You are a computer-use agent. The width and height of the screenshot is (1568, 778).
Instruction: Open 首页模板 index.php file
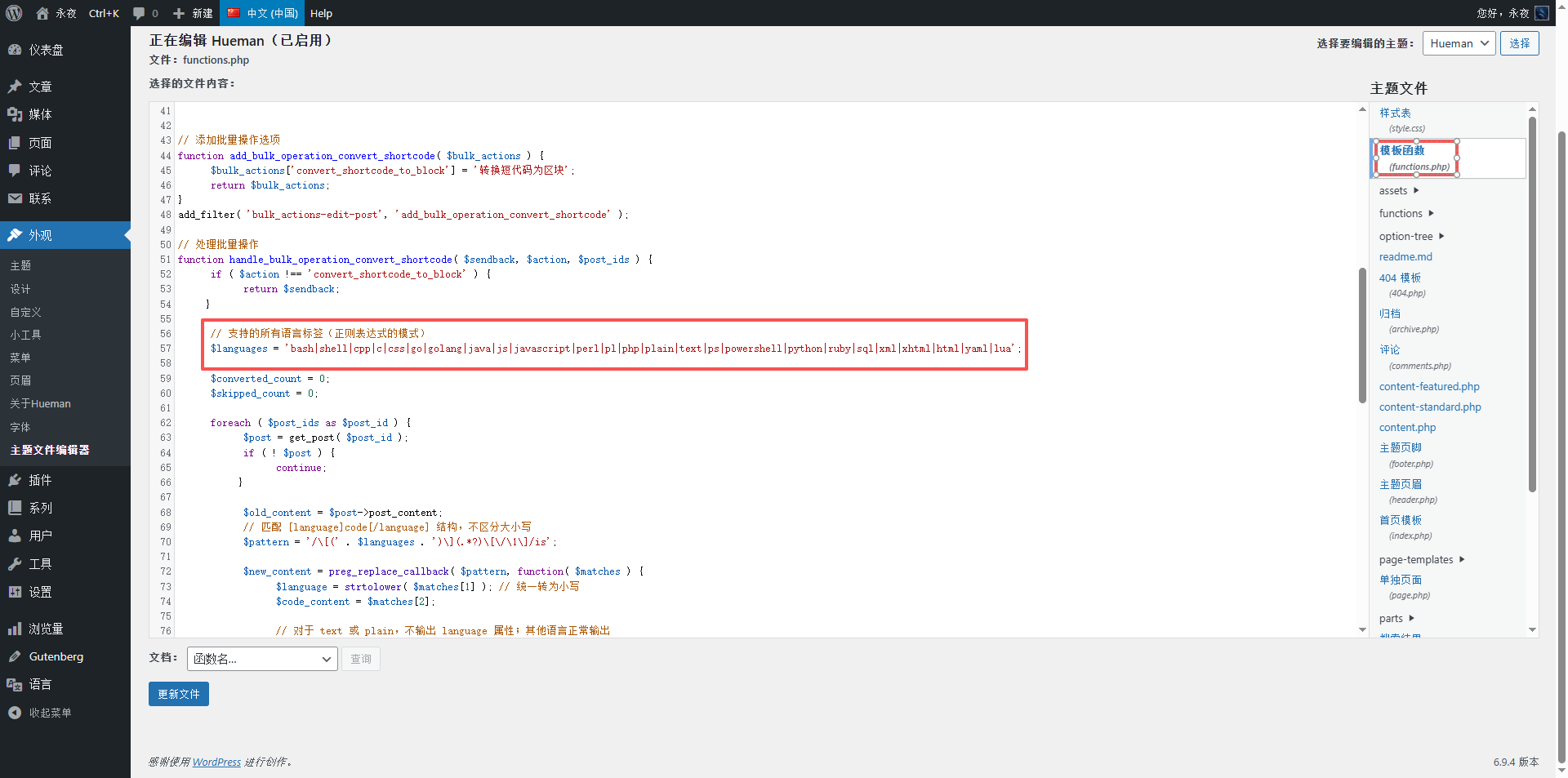point(1401,520)
